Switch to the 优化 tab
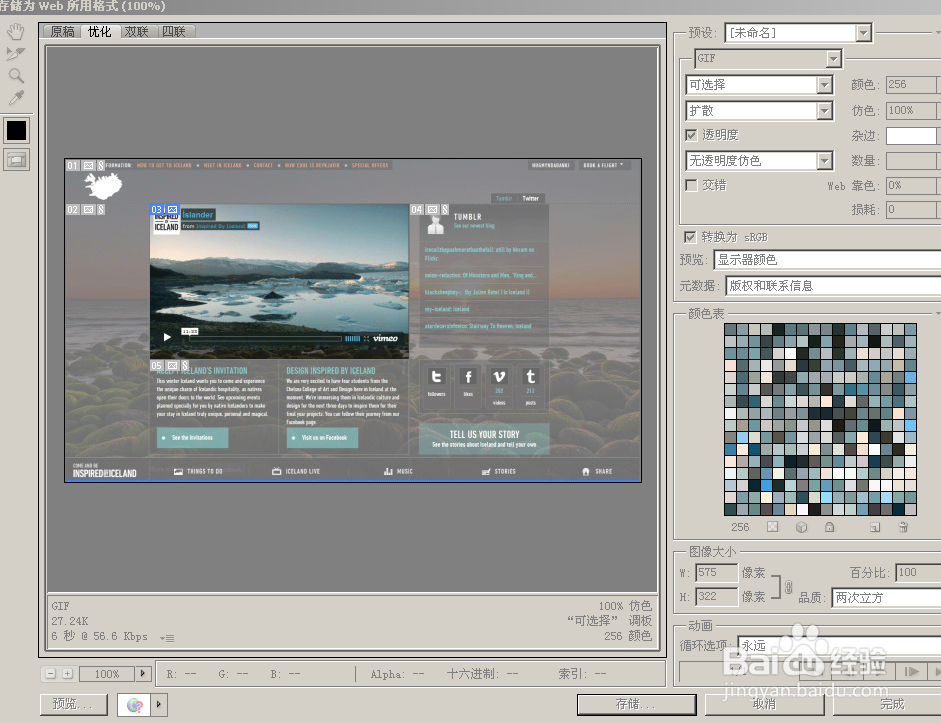 coord(100,32)
